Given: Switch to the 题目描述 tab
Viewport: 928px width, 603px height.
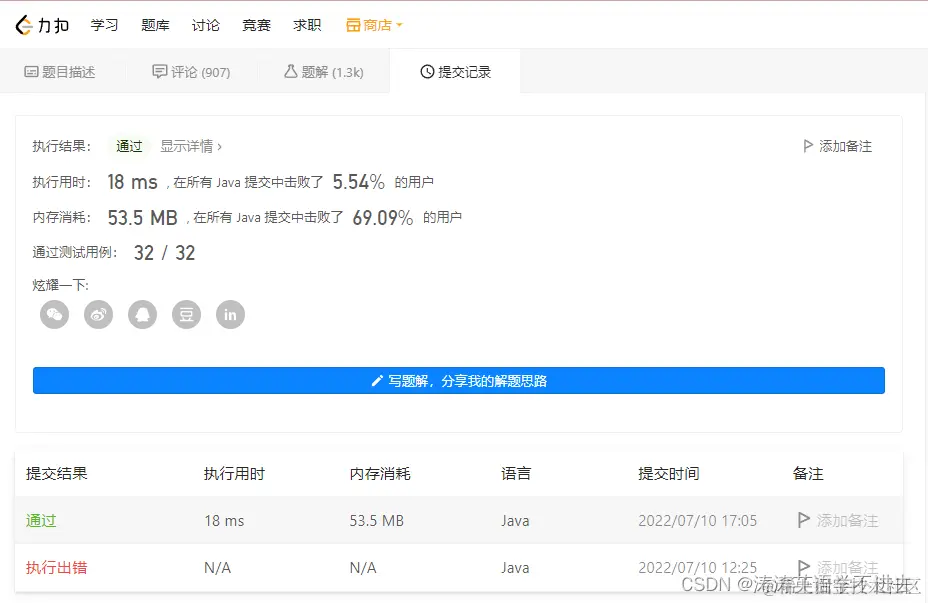Looking at the screenshot, I should pyautogui.click(x=64, y=71).
